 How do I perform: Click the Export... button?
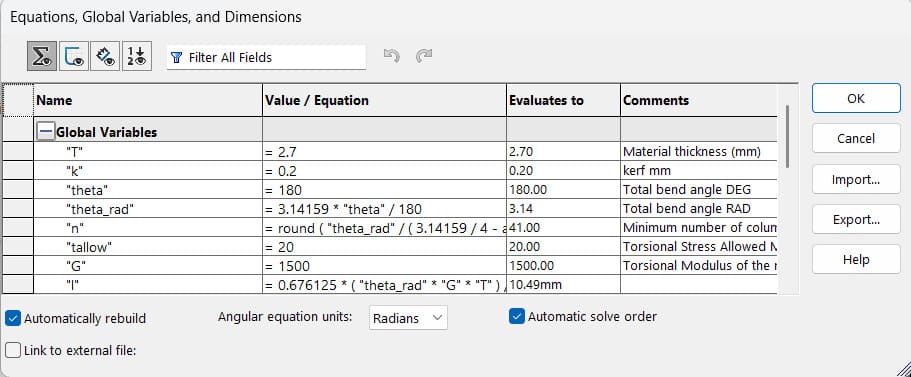(x=856, y=219)
